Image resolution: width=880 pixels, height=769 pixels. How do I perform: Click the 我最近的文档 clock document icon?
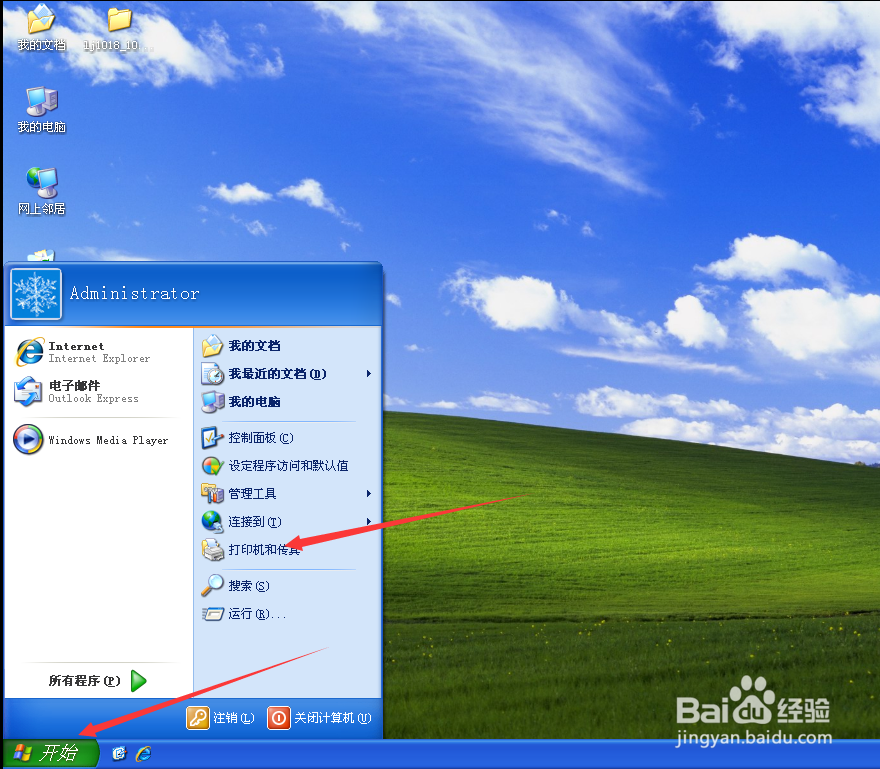[213, 374]
